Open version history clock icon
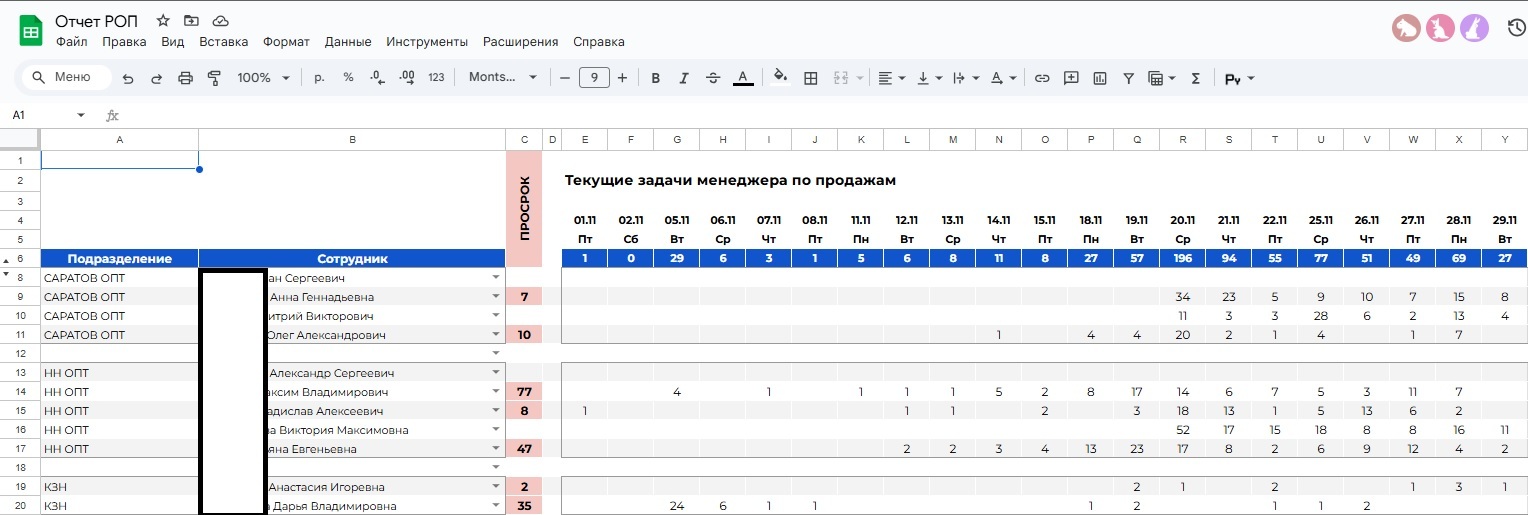 pyautogui.click(x=1516, y=28)
